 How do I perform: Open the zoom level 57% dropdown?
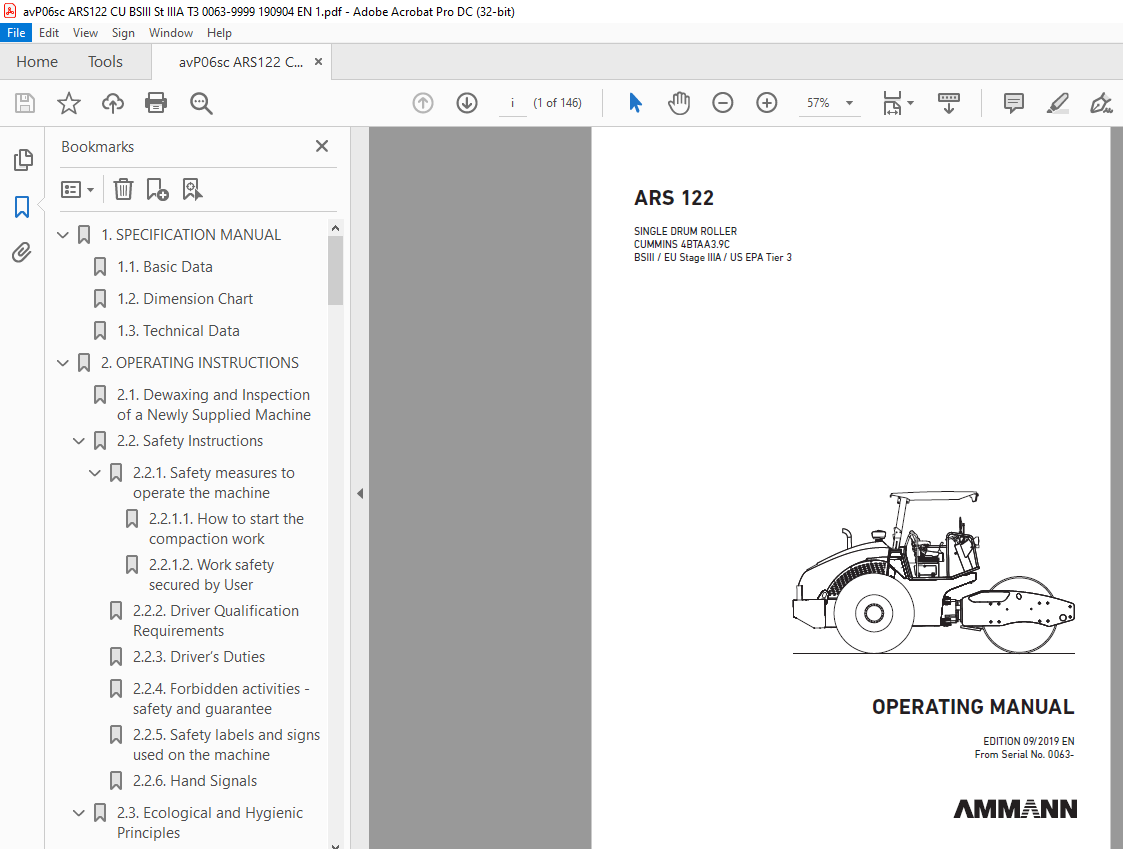pos(849,103)
